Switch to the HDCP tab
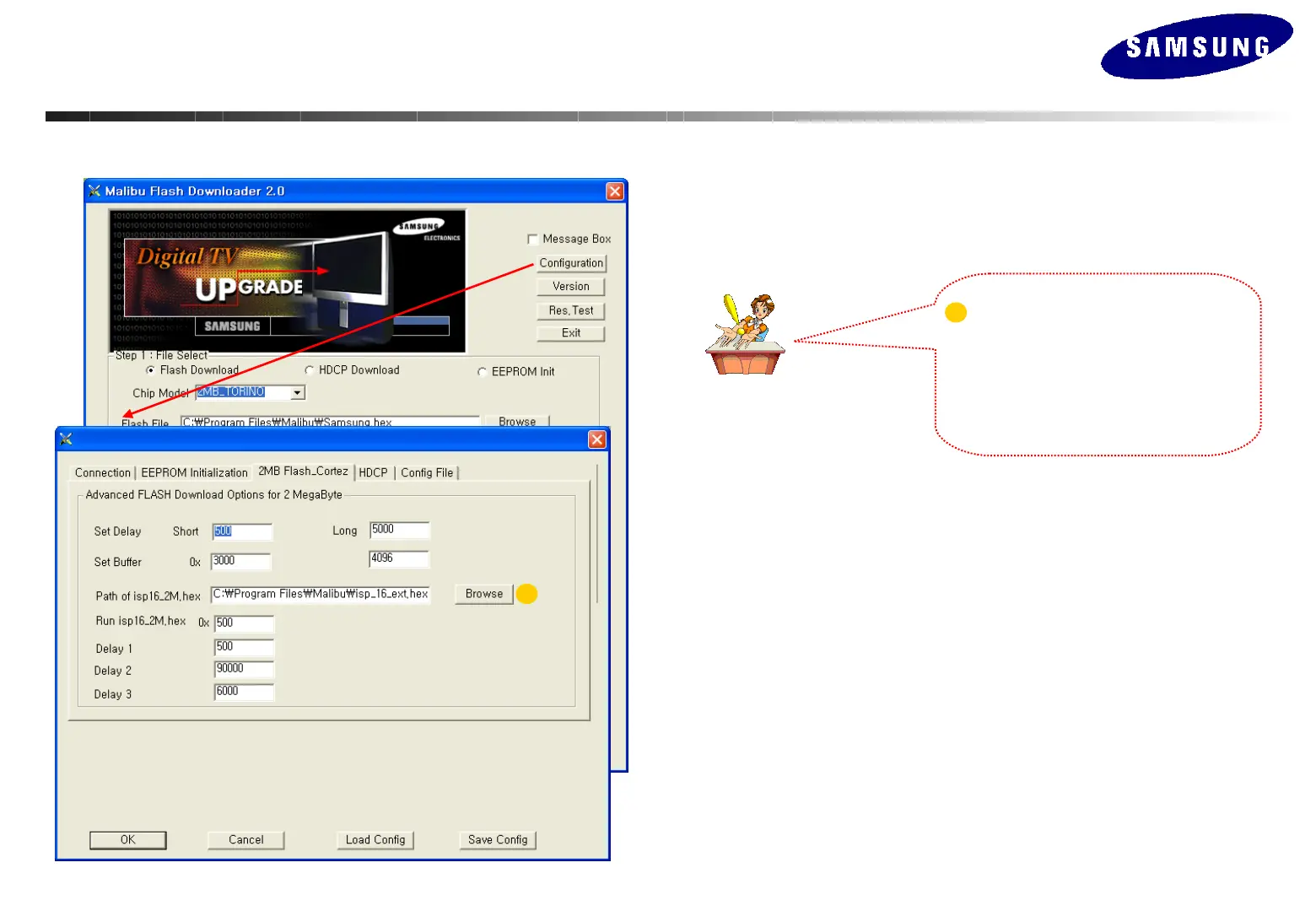 [x=373, y=473]
